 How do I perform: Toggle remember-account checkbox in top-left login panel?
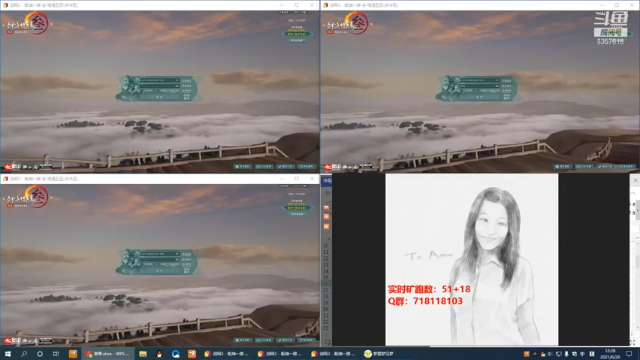tap(142, 91)
